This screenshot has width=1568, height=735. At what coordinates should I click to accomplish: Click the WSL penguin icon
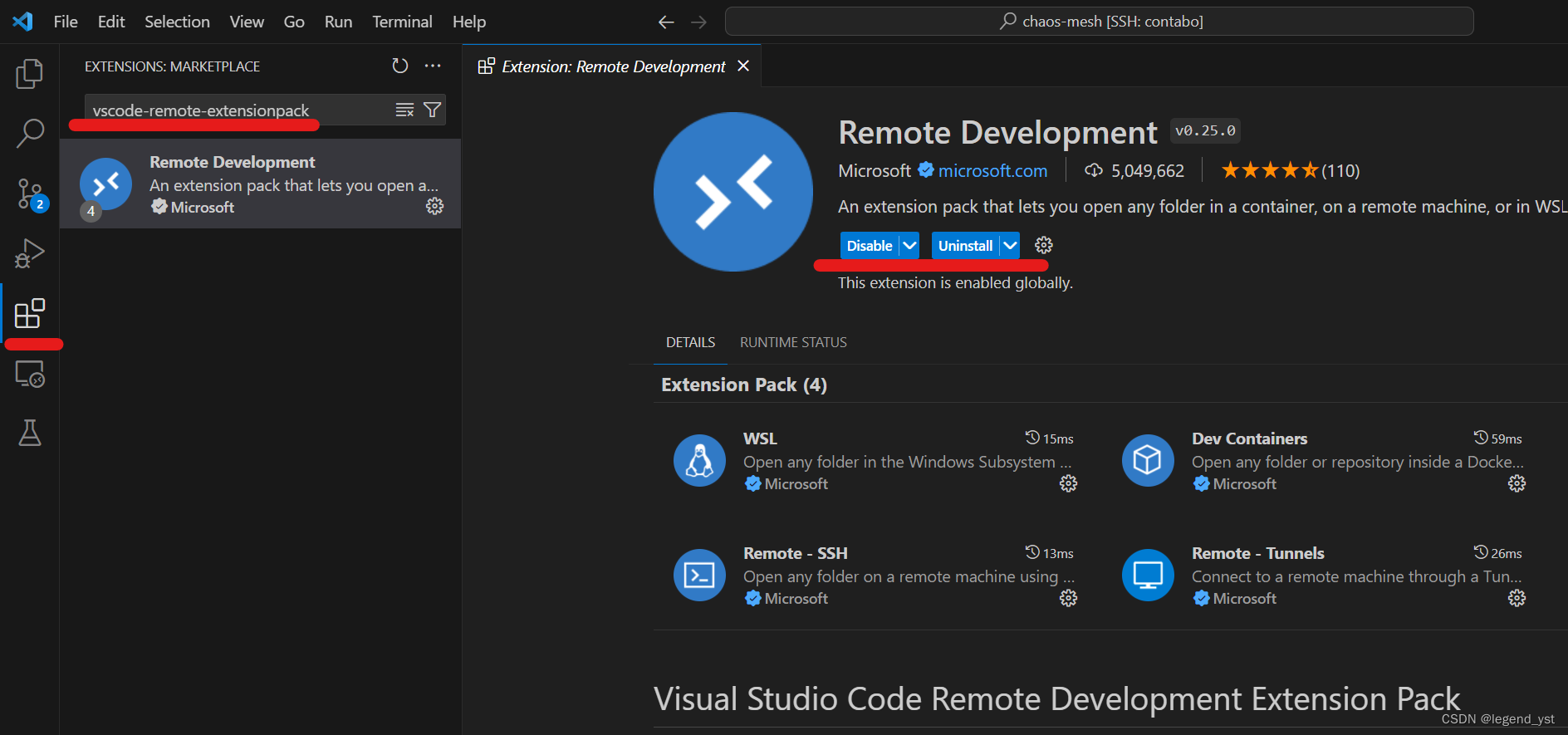point(699,460)
